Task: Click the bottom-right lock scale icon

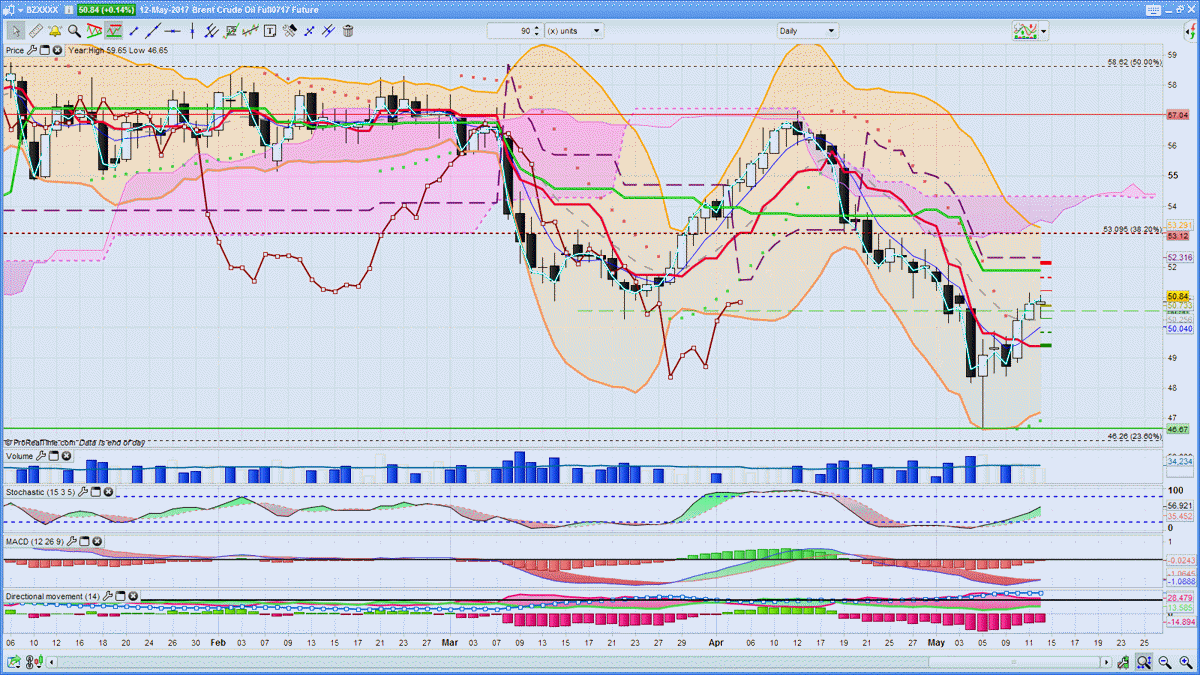Action: click(x=1123, y=662)
